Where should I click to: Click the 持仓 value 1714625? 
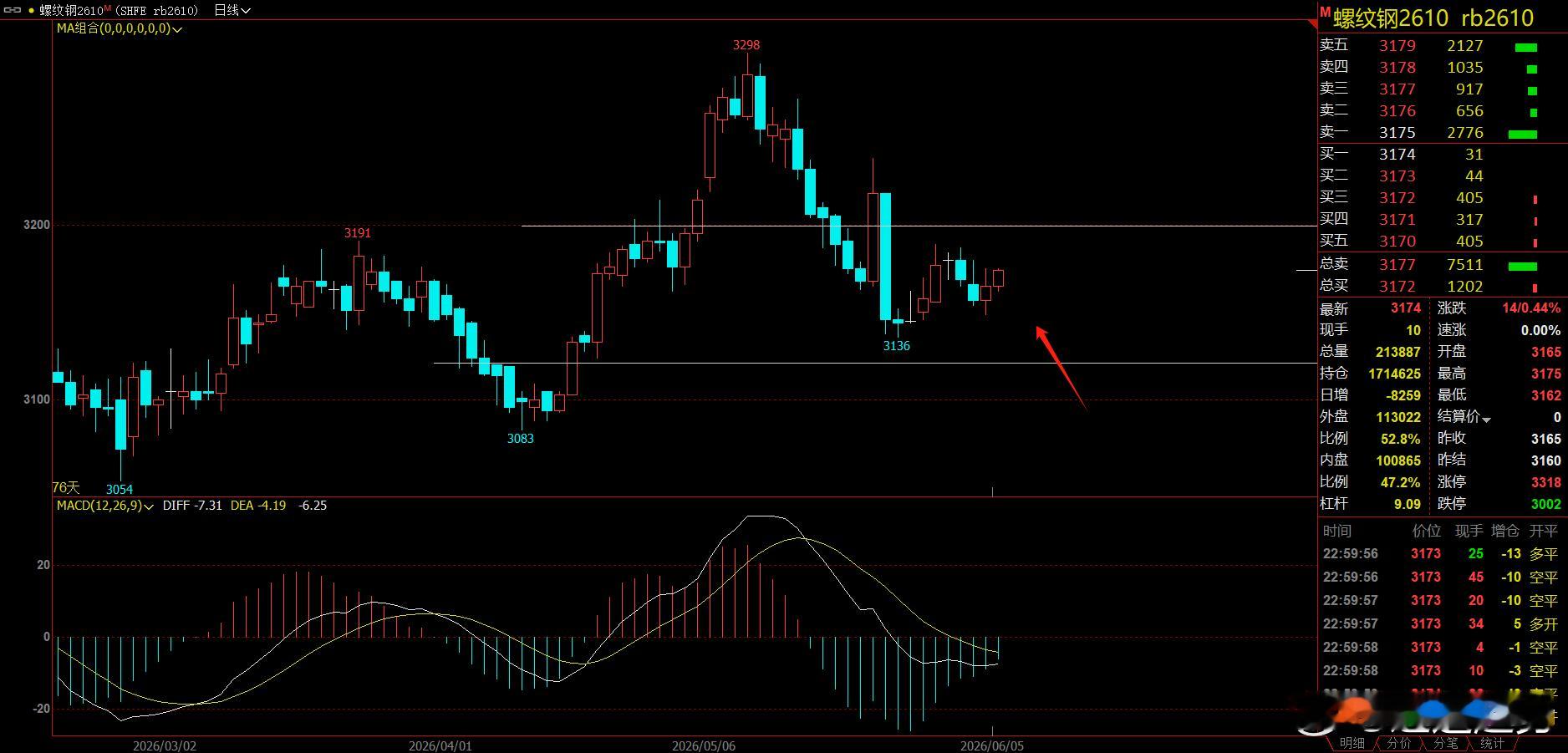(1395, 374)
